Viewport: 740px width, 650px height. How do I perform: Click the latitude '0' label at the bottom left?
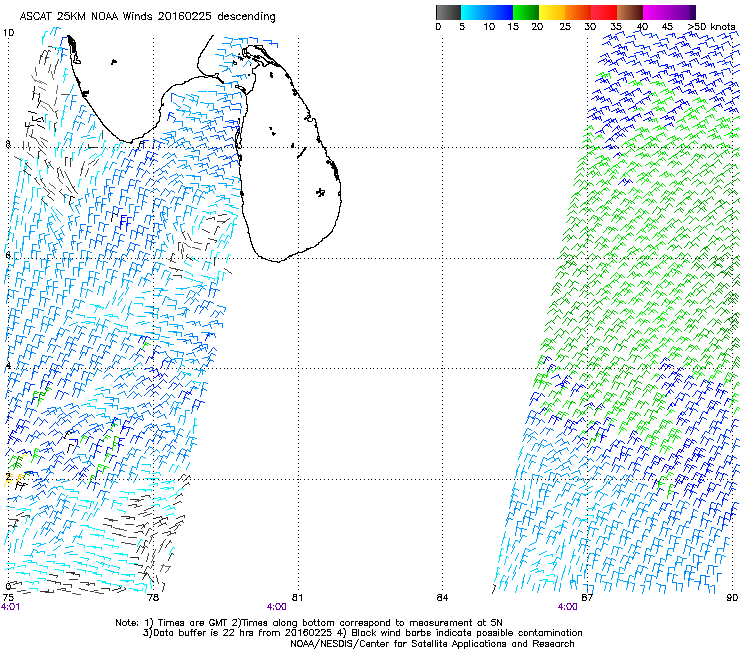pos(8,587)
